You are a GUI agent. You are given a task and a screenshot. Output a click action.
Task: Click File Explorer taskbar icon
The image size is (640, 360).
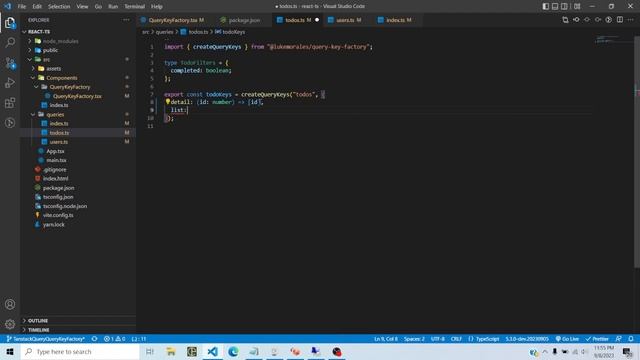pyautogui.click(x=171, y=351)
